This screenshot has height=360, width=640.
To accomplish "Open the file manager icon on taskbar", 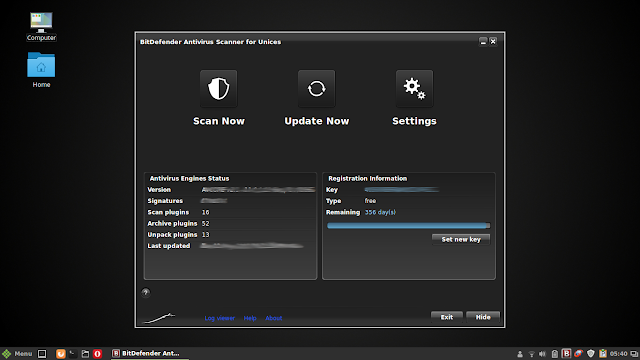I will click(85, 353).
